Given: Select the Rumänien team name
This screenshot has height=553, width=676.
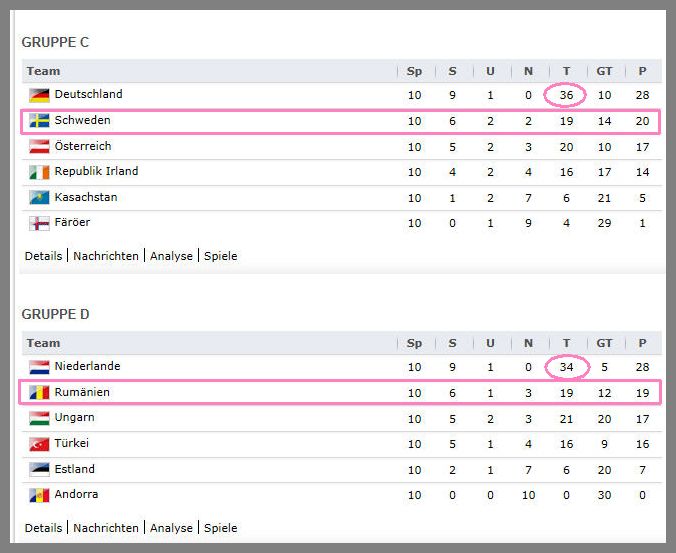Looking at the screenshot, I should [x=82, y=392].
